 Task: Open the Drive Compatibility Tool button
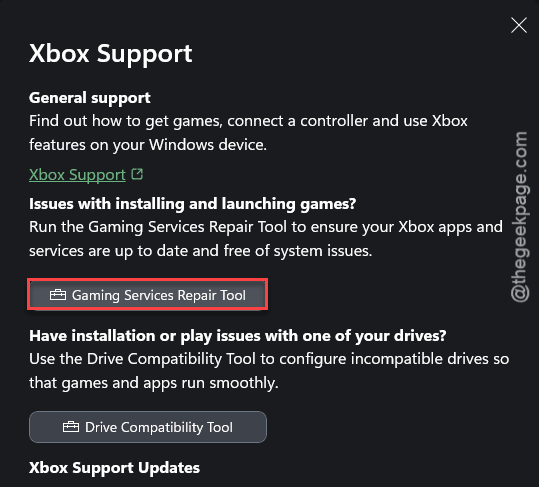coord(148,427)
